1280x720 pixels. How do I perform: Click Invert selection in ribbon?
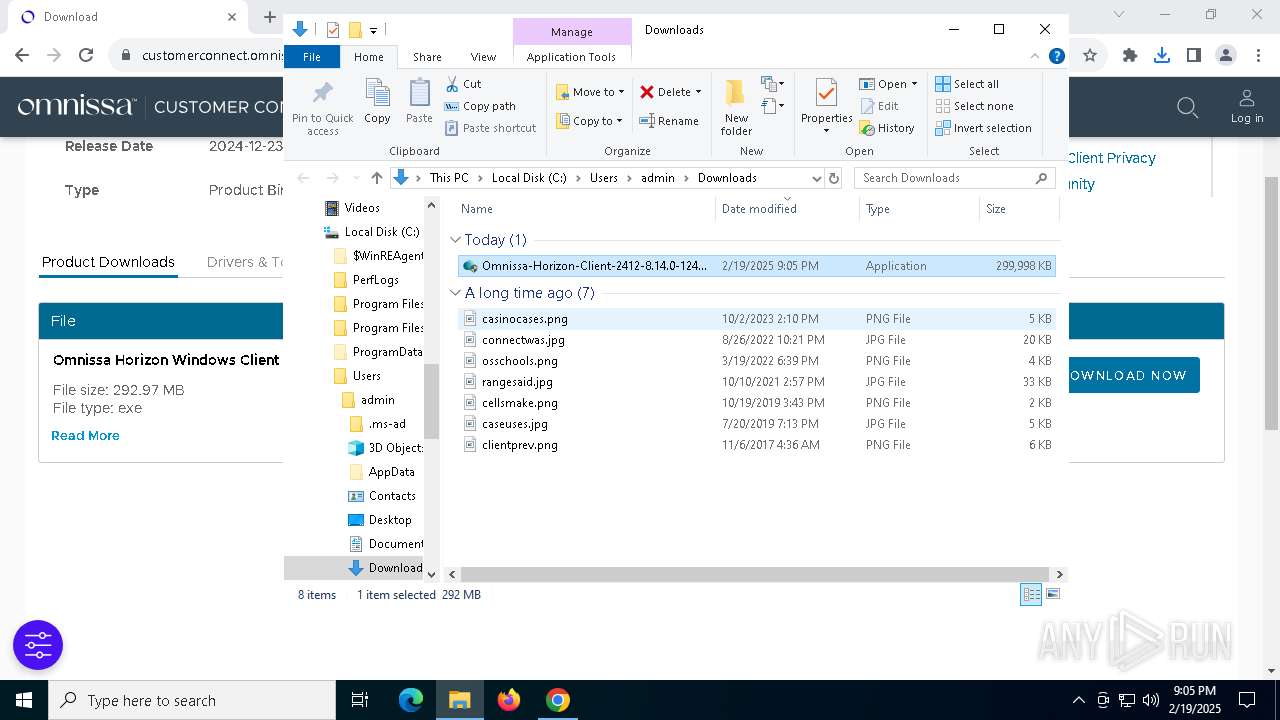984,128
